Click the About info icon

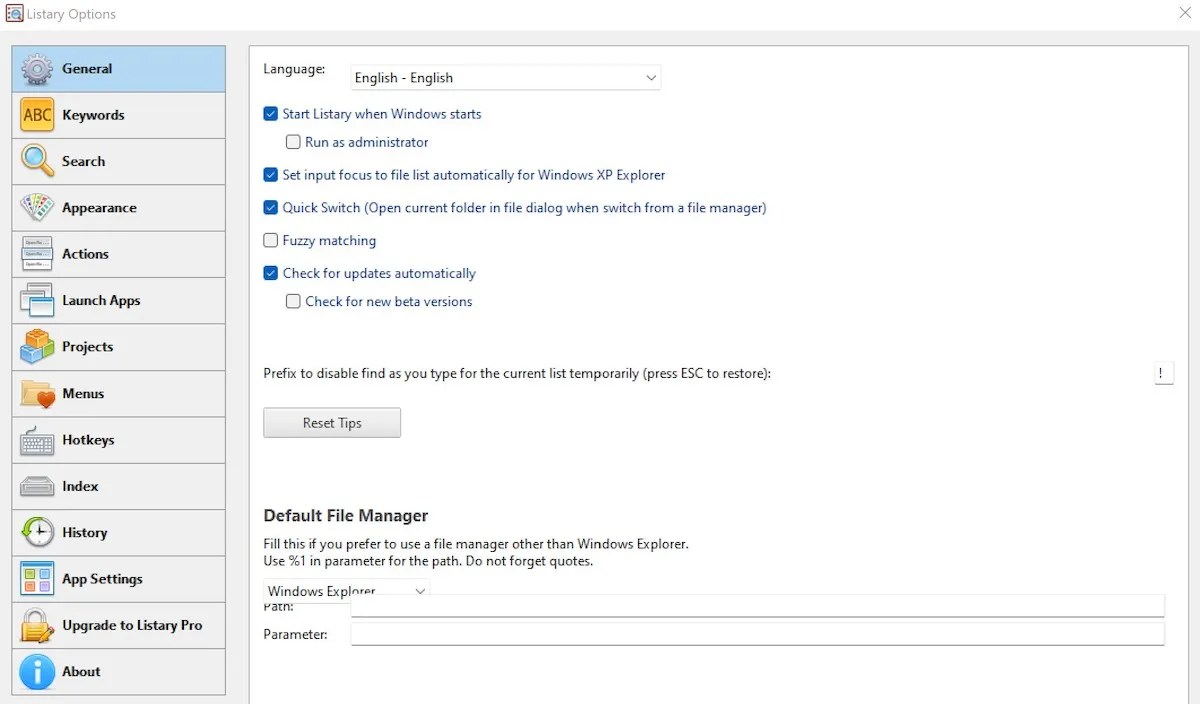(x=36, y=671)
